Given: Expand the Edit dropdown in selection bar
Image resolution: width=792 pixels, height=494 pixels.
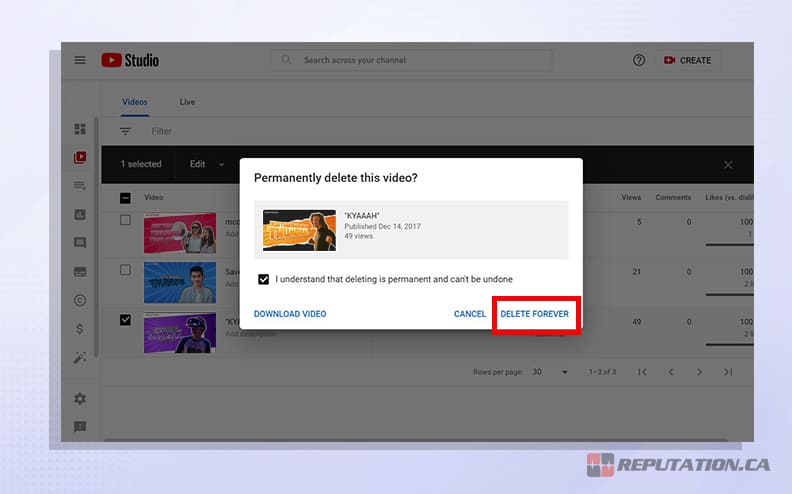Looking at the screenshot, I should [x=207, y=164].
